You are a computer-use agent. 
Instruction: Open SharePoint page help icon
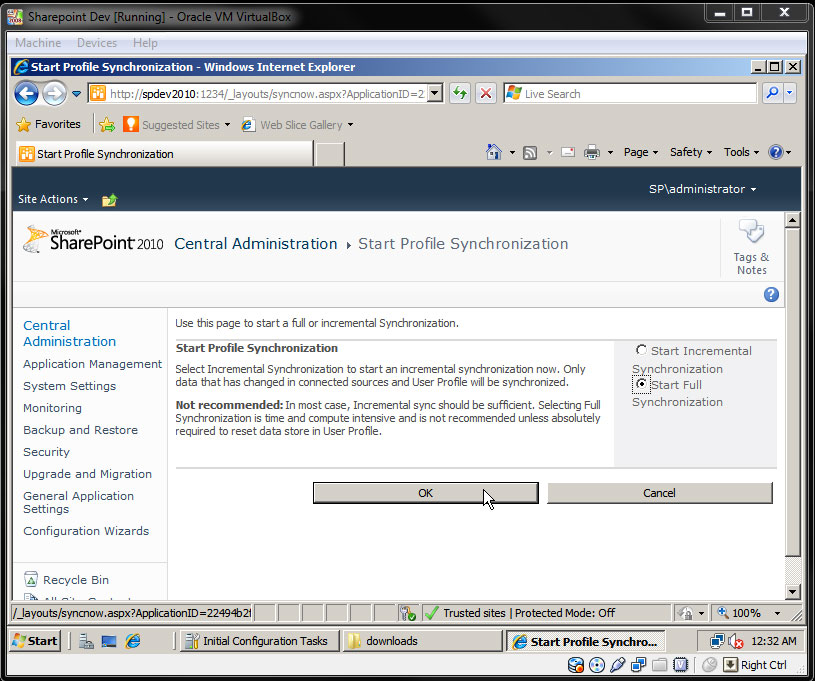(x=771, y=295)
